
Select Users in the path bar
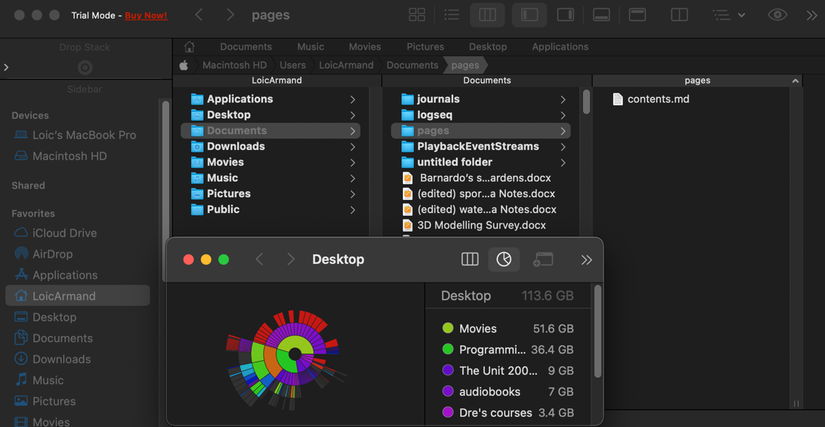point(293,65)
